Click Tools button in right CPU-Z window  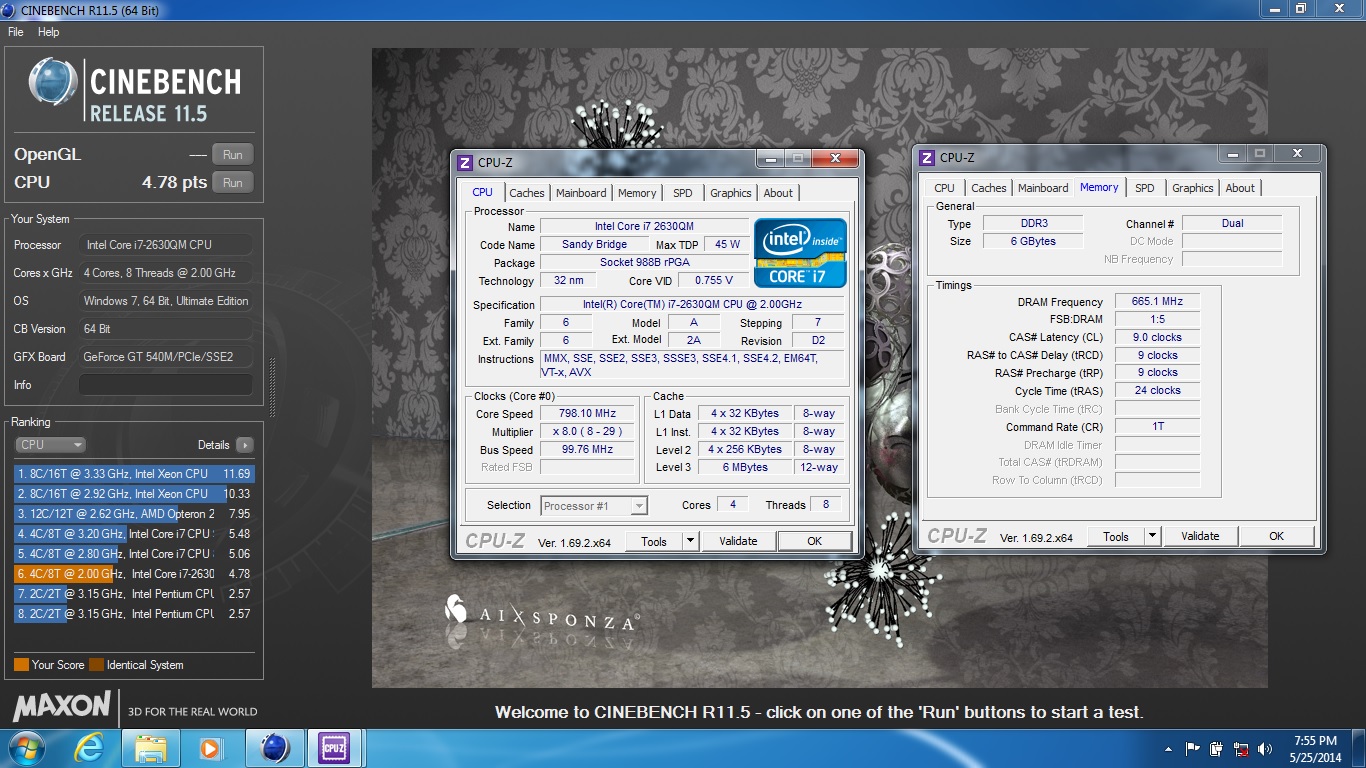[1116, 536]
